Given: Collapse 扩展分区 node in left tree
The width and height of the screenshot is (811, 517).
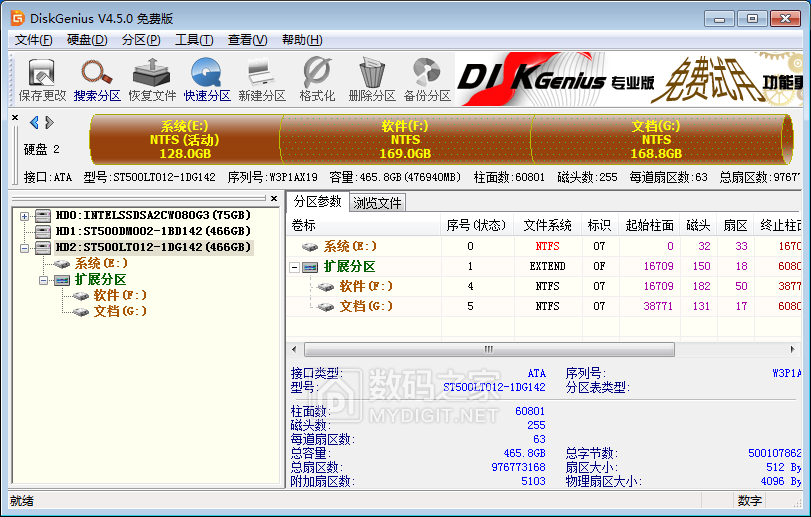Looking at the screenshot, I should pos(43,280).
